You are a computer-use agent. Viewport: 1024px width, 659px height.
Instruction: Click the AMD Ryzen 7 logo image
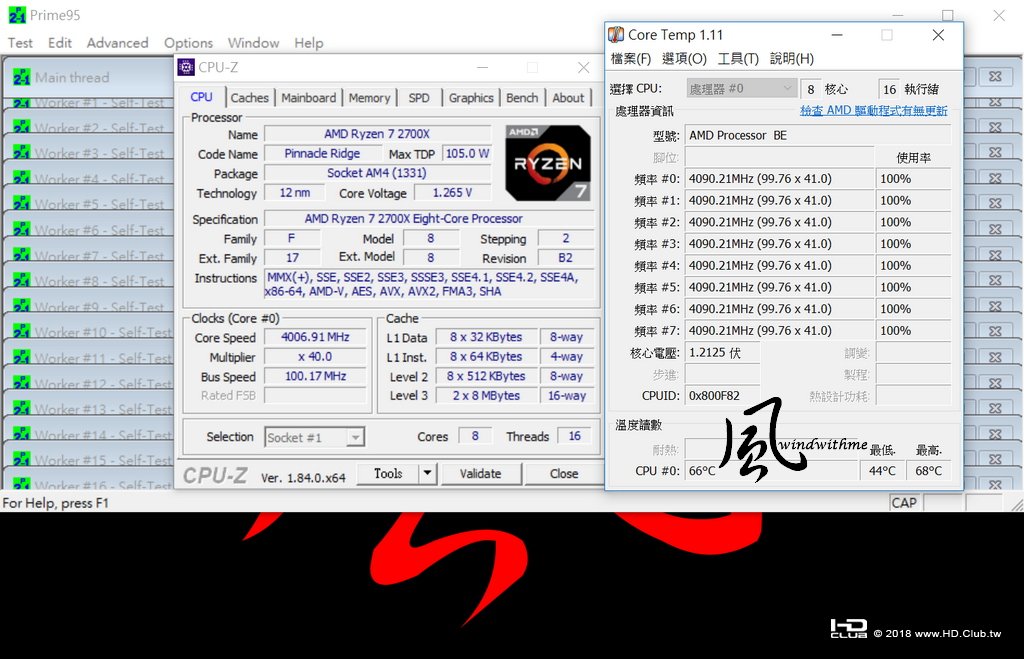pos(547,163)
